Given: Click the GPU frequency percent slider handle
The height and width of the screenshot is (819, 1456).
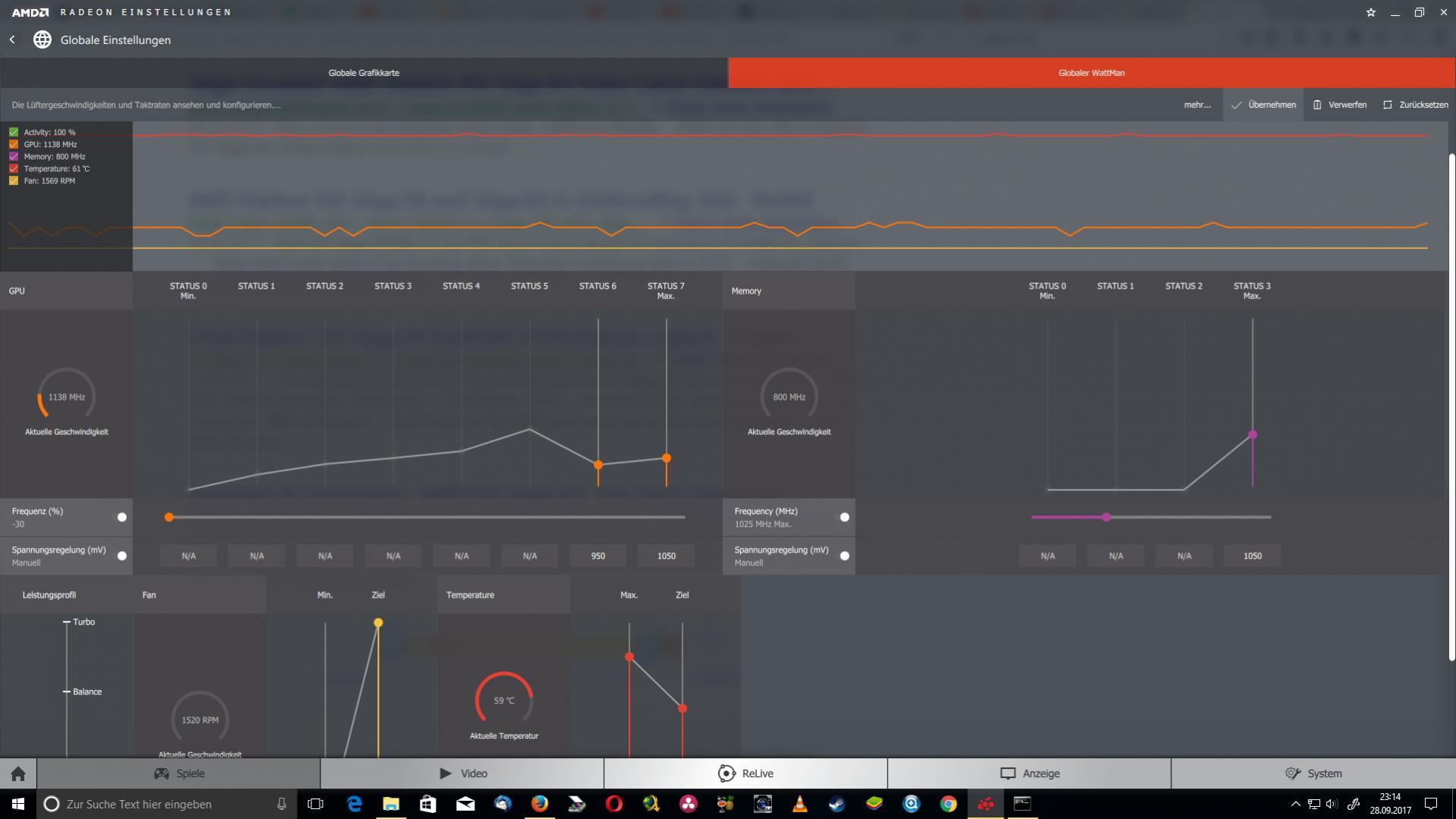Looking at the screenshot, I should pyautogui.click(x=169, y=517).
